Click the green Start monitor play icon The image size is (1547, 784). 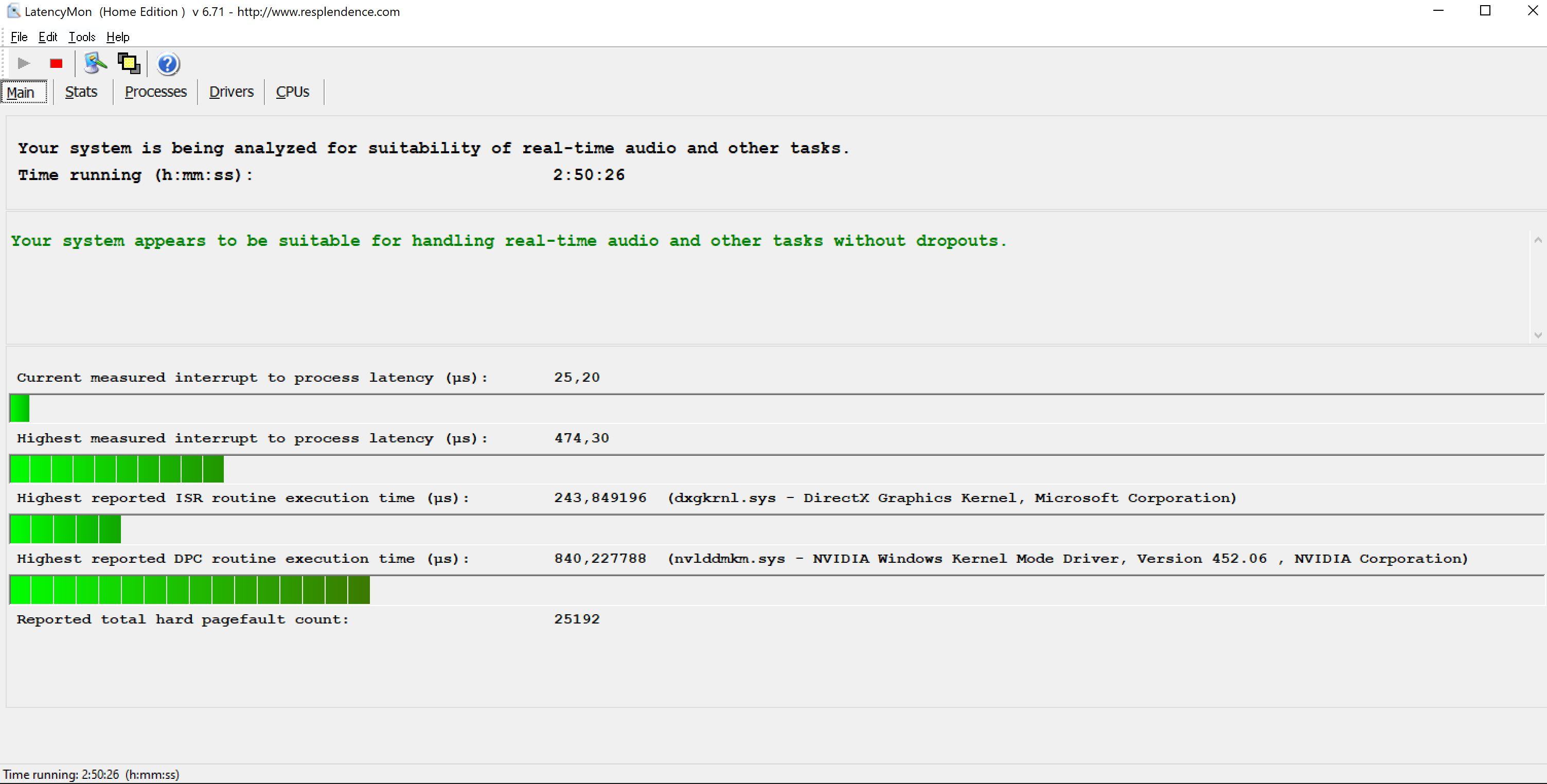point(24,64)
